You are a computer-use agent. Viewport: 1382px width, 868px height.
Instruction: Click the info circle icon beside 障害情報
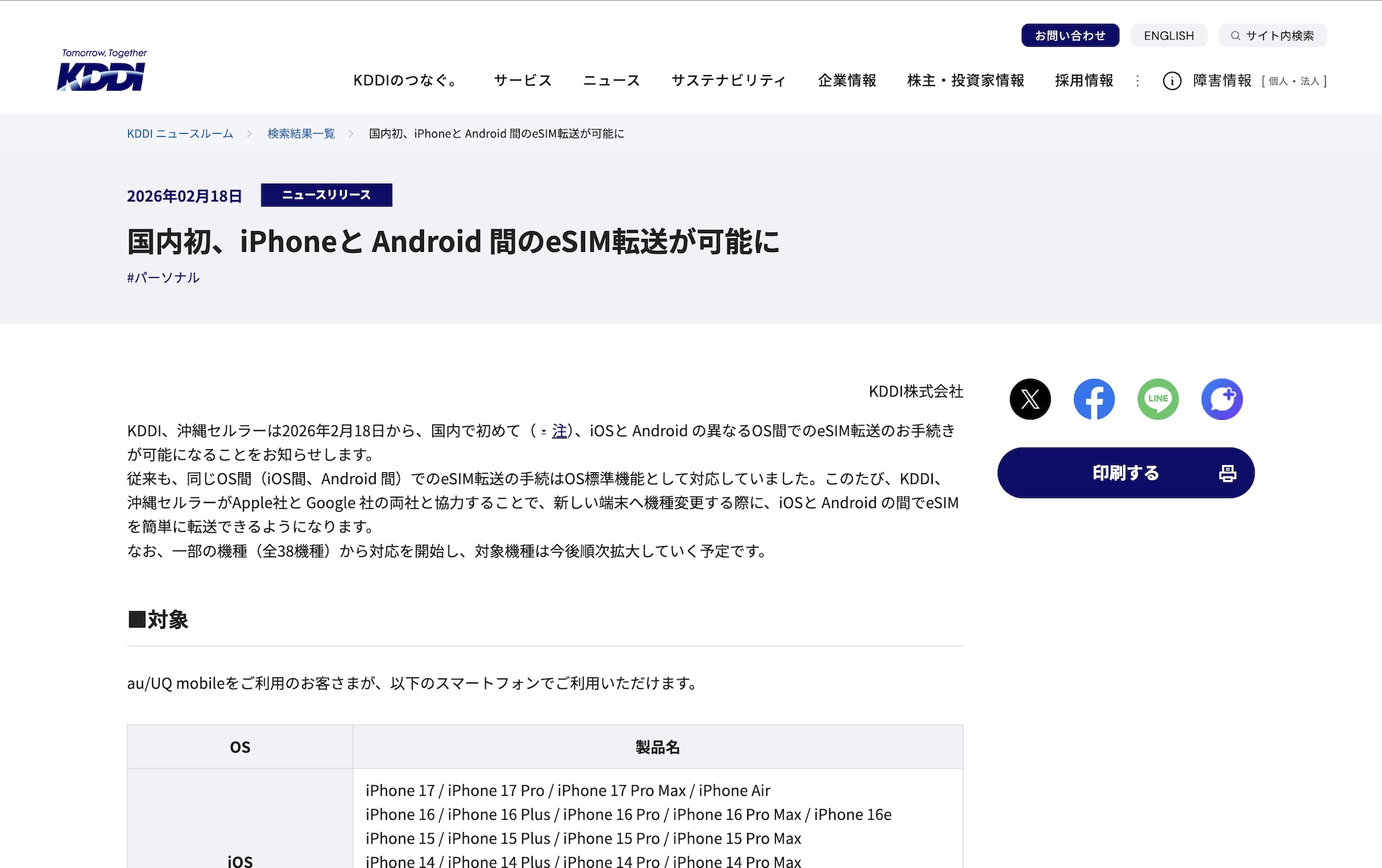(x=1172, y=81)
